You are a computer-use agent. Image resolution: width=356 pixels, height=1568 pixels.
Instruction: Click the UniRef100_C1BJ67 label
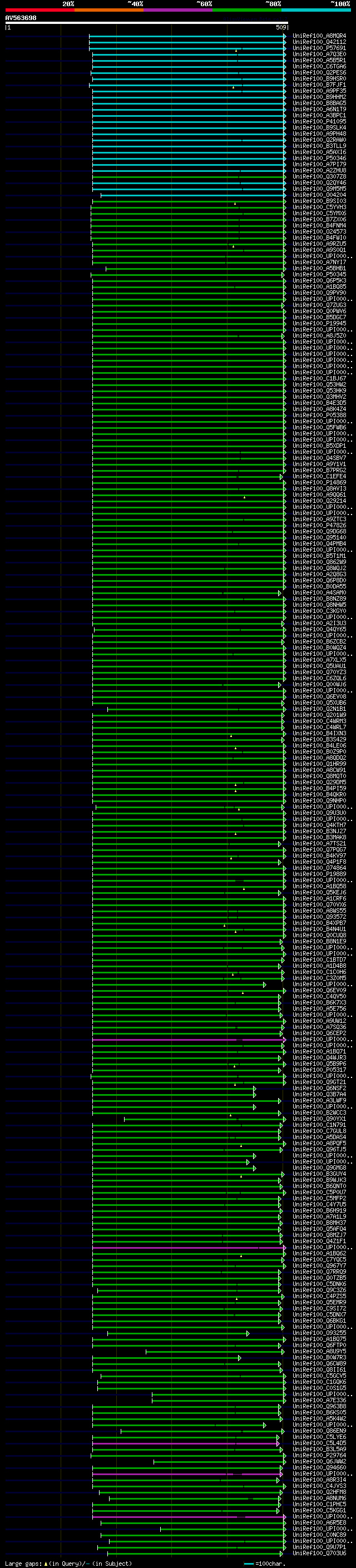(x=319, y=379)
